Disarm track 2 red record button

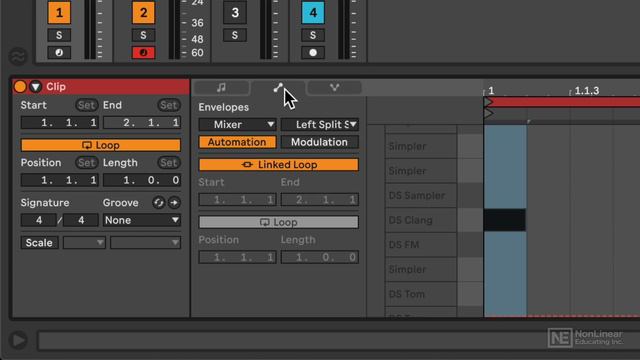(x=143, y=53)
